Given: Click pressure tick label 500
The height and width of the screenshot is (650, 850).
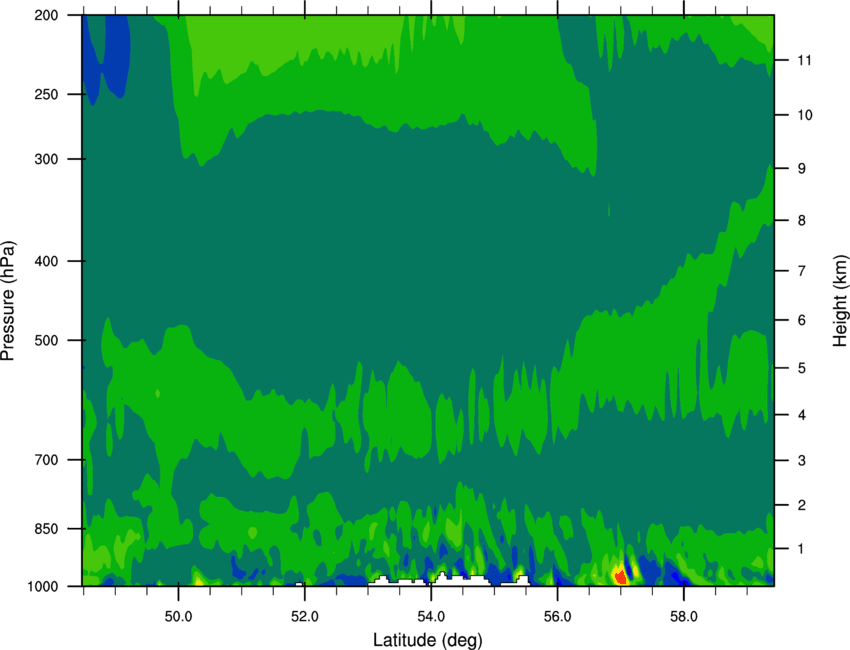Looking at the screenshot, I should (46, 340).
